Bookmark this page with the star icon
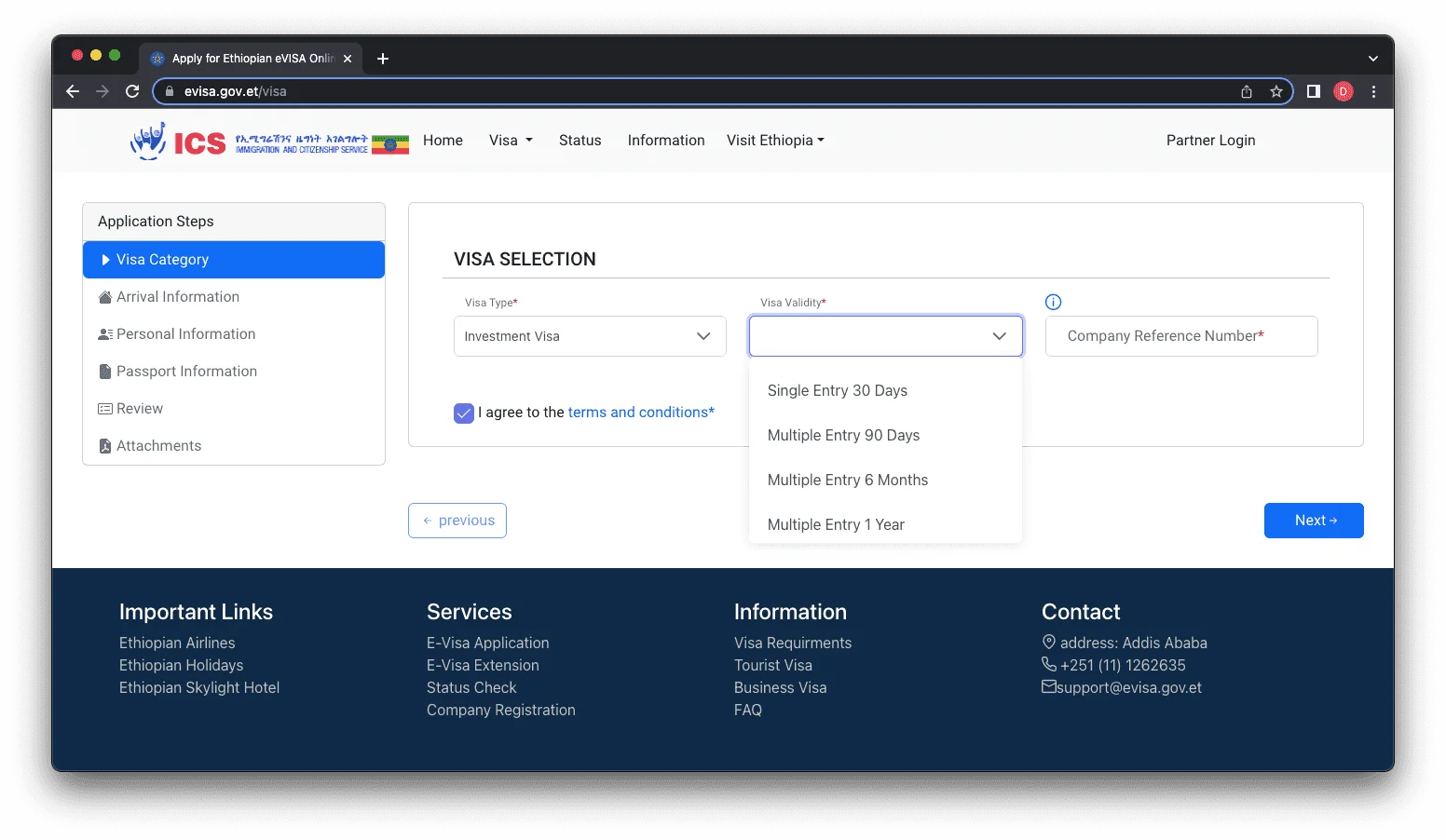Screen dimensions: 1446x840 point(1276,91)
